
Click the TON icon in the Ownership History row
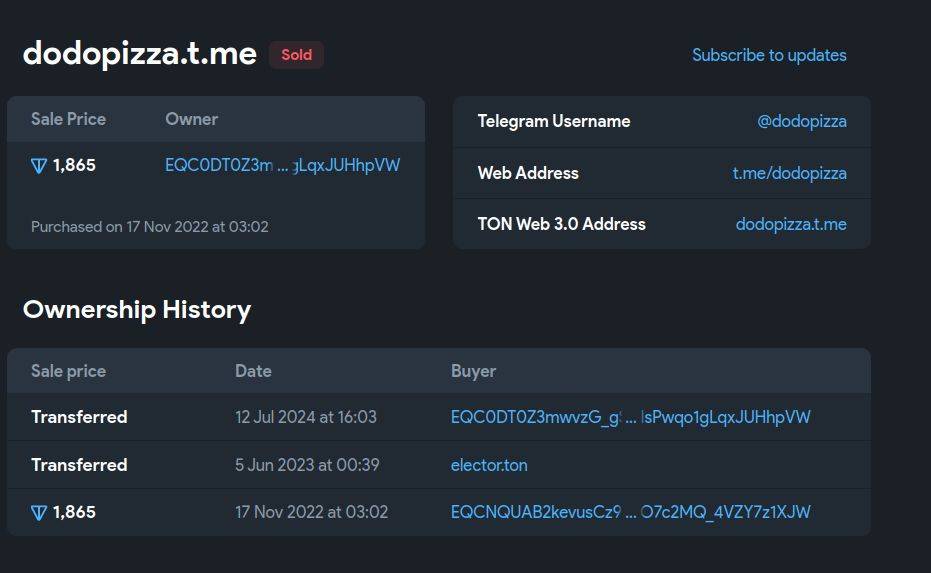pyautogui.click(x=39, y=513)
